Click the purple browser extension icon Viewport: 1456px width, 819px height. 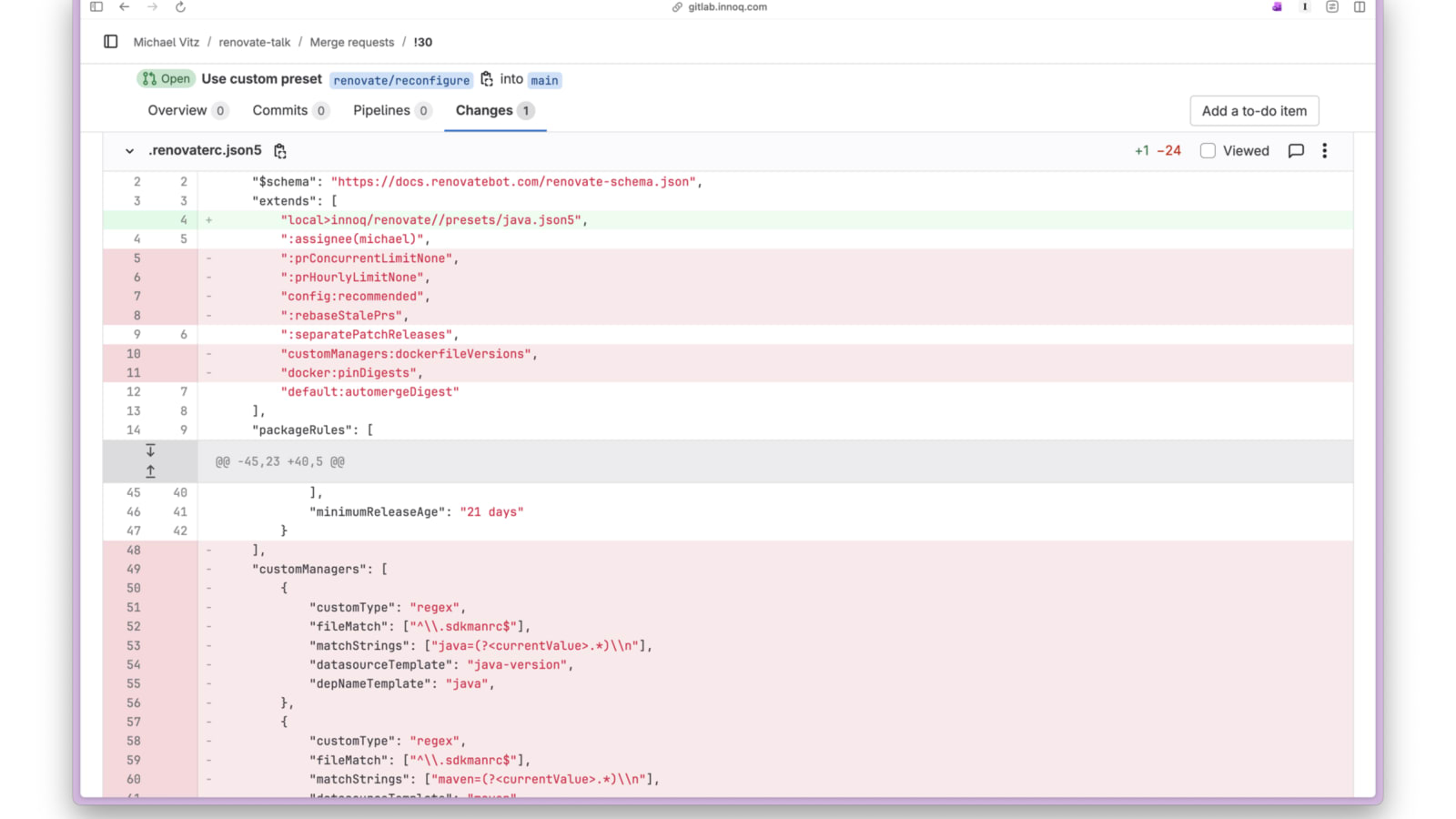[x=1277, y=7]
